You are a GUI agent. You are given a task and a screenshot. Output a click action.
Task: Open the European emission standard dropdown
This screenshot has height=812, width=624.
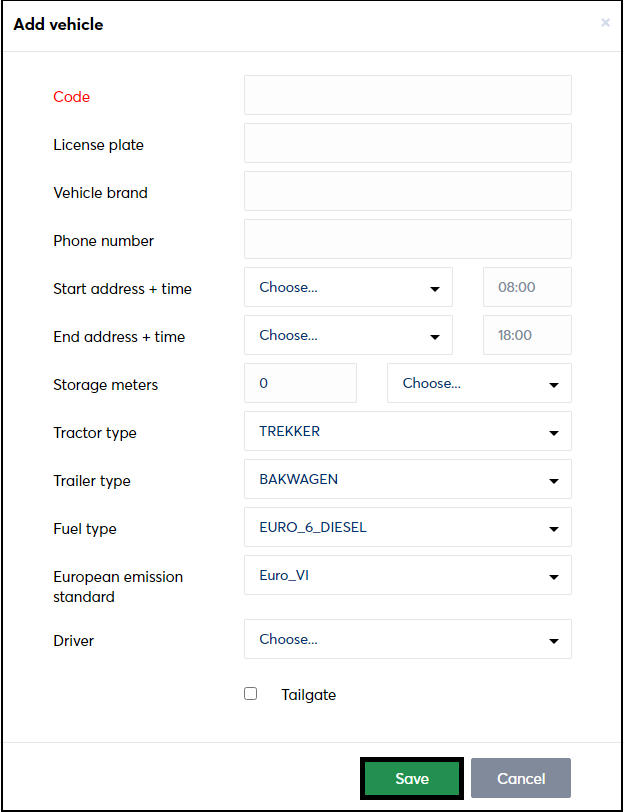pyautogui.click(x=408, y=575)
